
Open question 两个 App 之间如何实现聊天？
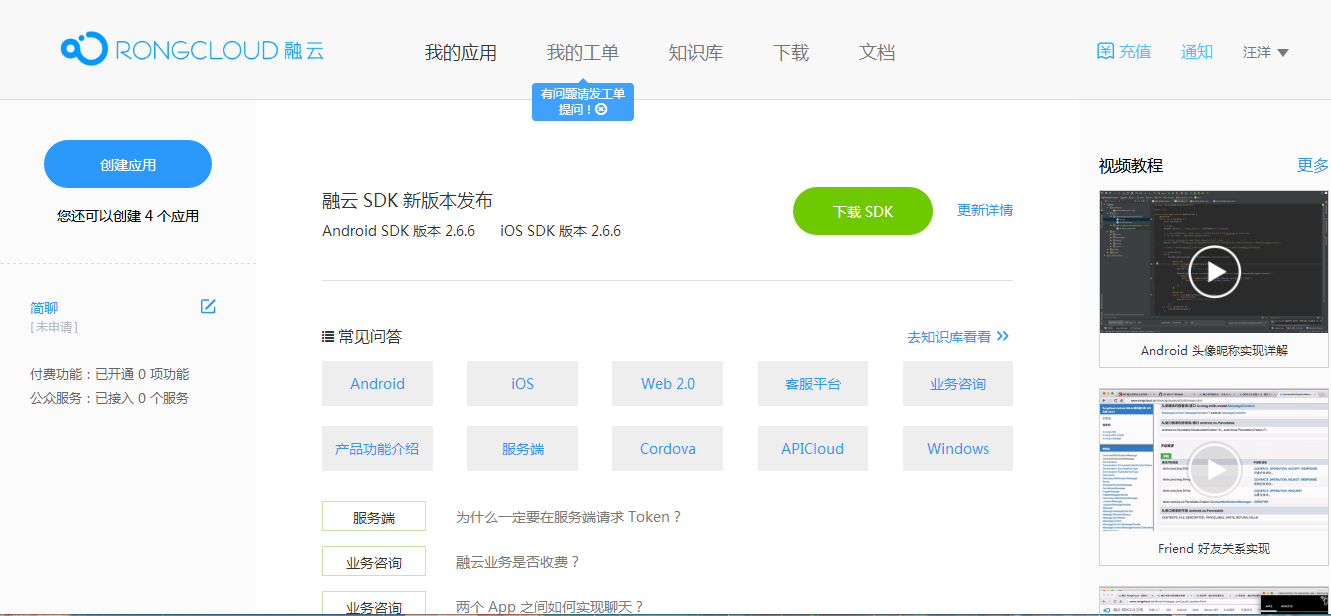550,607
